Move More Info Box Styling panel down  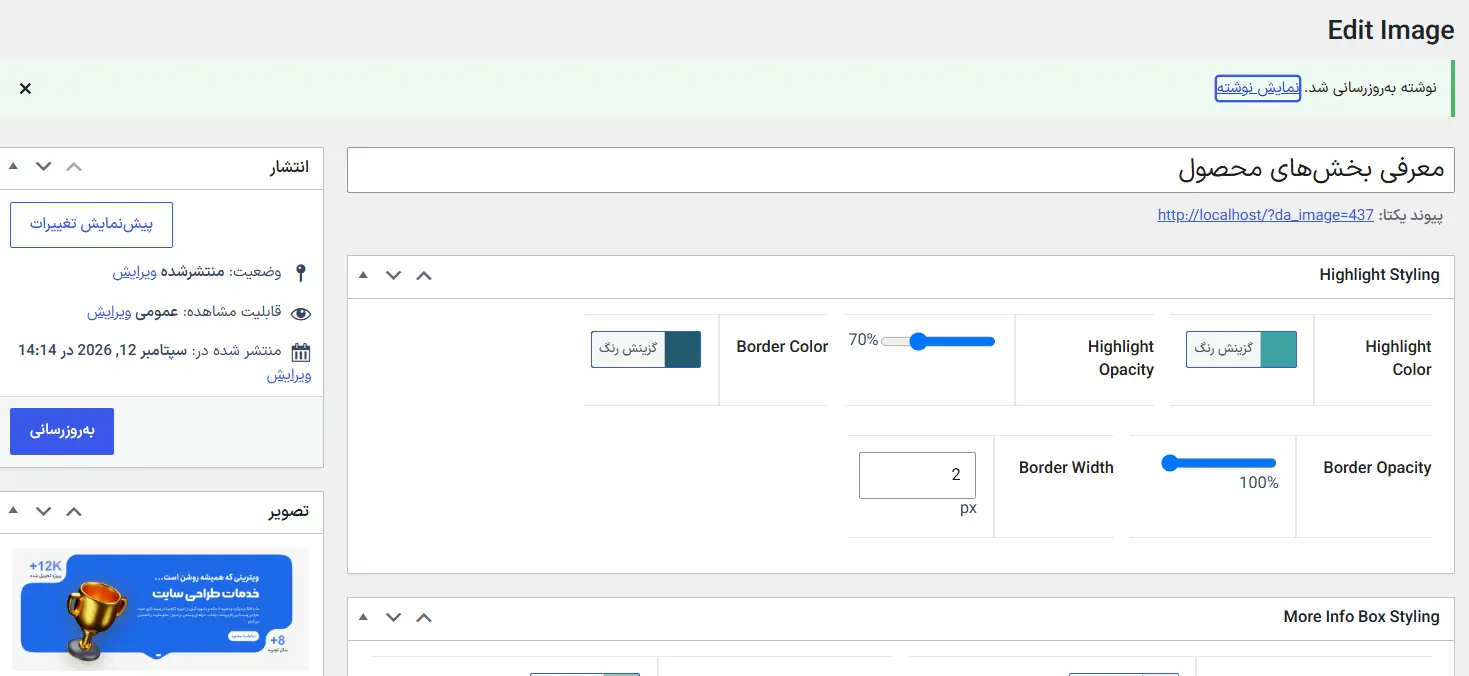[394, 617]
